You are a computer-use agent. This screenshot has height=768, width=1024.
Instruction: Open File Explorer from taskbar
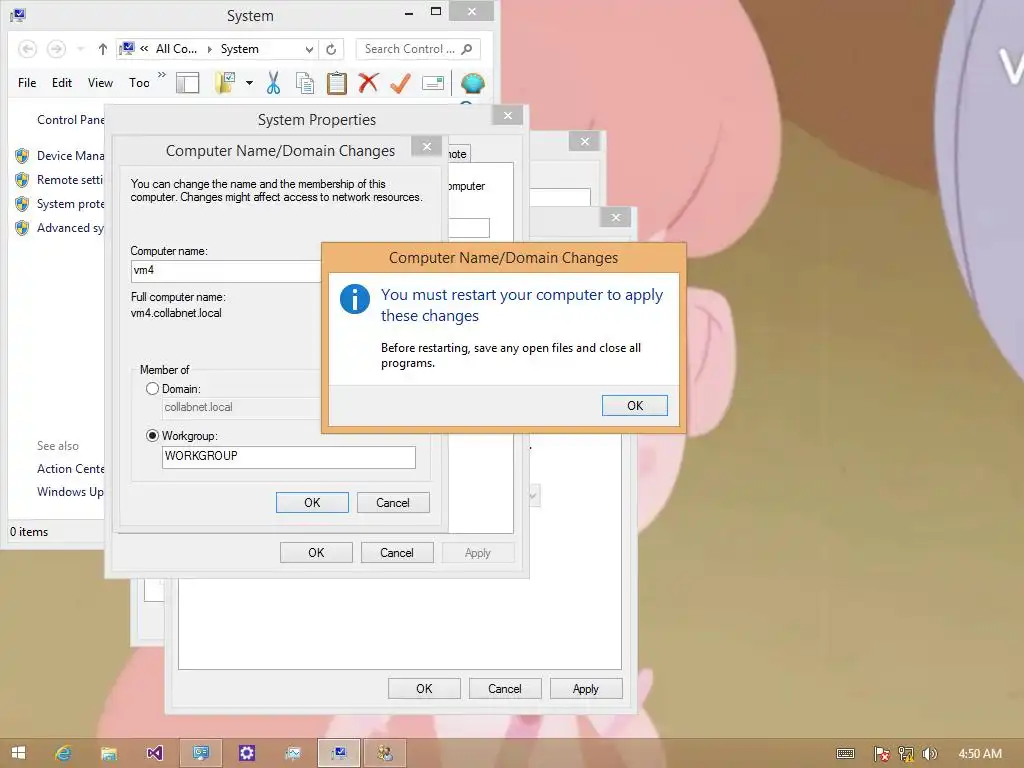(x=108, y=753)
